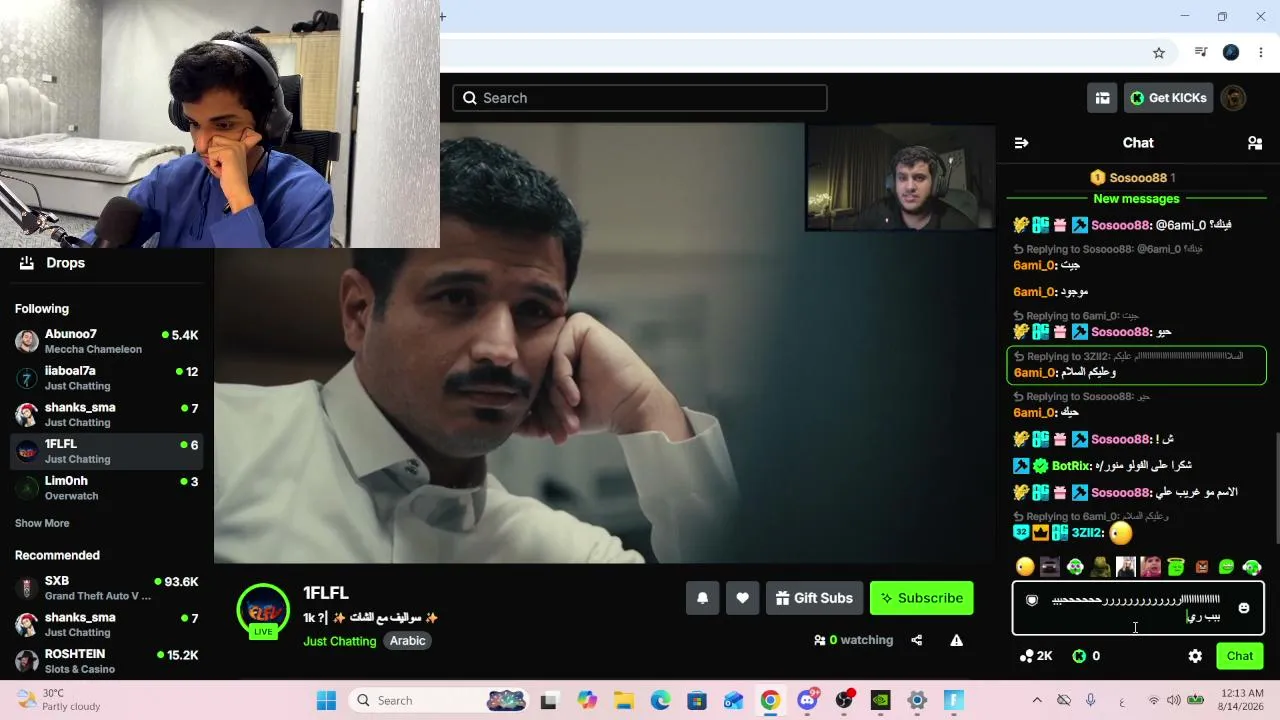Screen dimensions: 1280x720
Task: Report the stream with warning icon
Action: [x=957, y=640]
